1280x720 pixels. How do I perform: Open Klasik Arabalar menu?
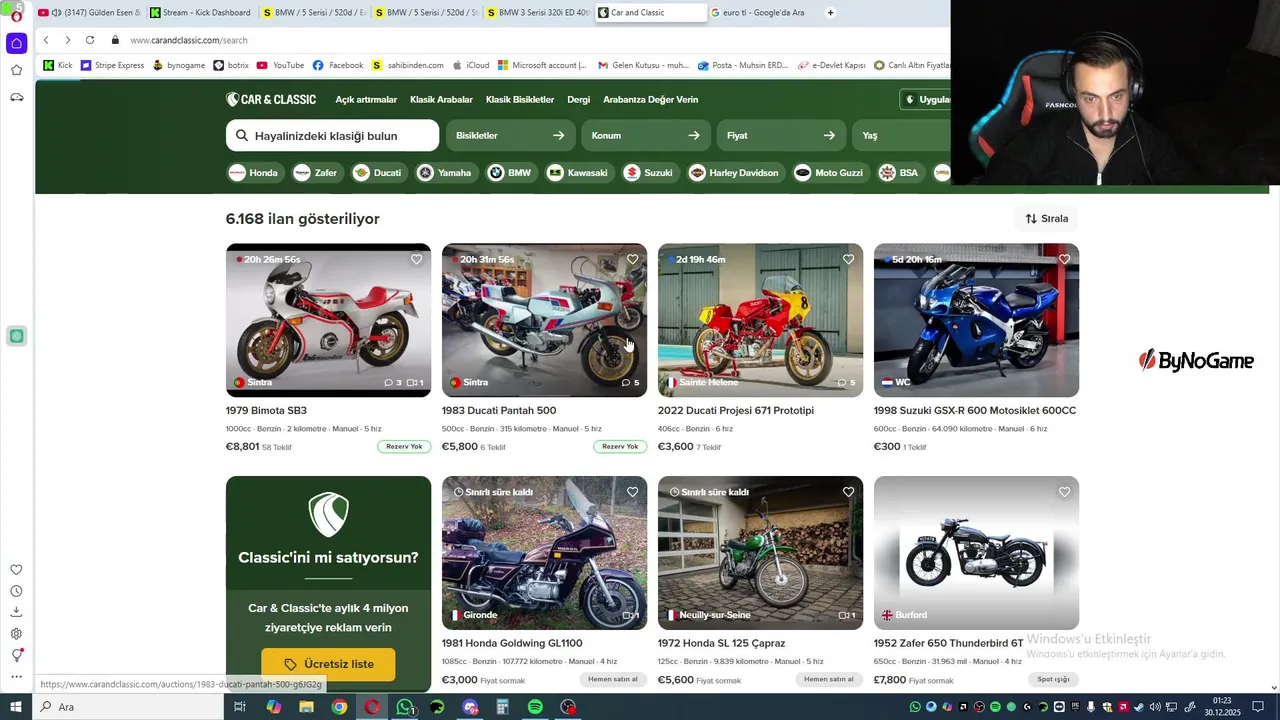tap(441, 100)
